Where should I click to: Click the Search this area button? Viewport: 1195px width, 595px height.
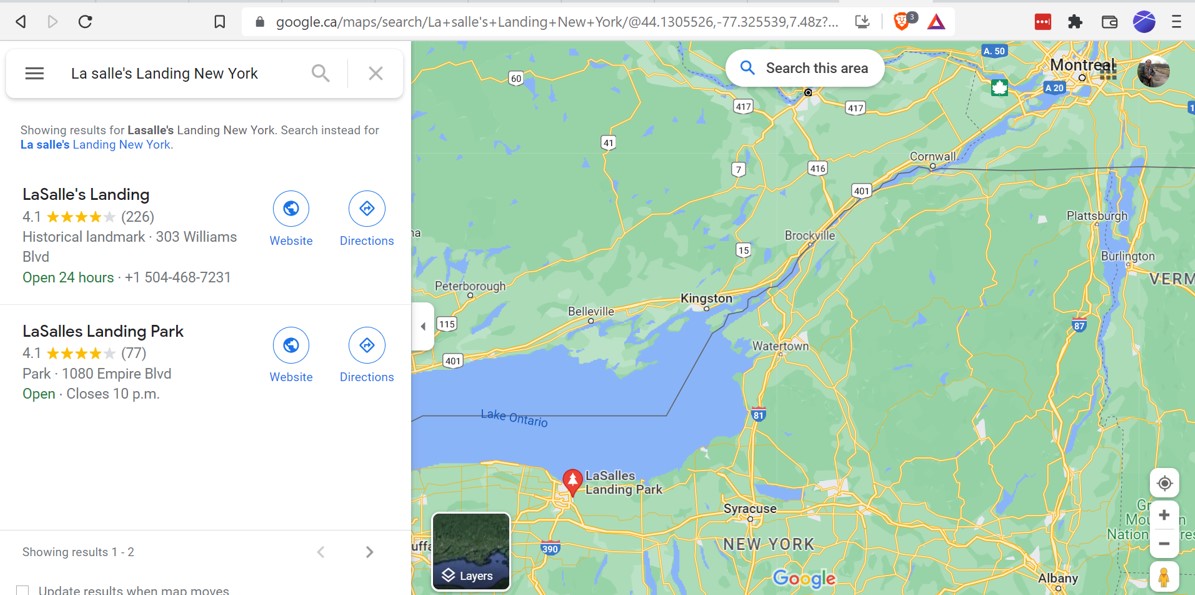point(805,69)
